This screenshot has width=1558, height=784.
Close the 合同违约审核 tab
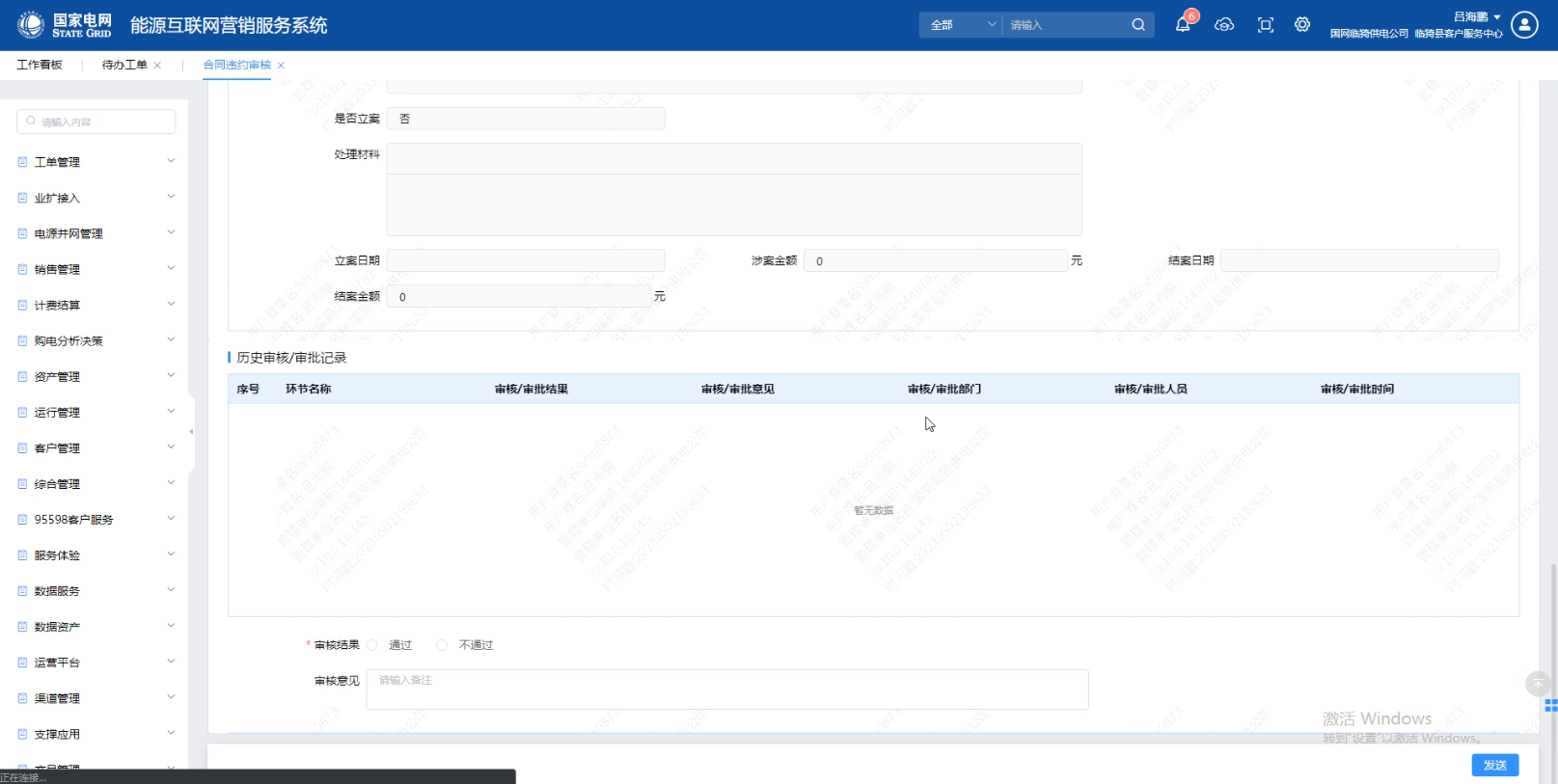[x=281, y=66]
